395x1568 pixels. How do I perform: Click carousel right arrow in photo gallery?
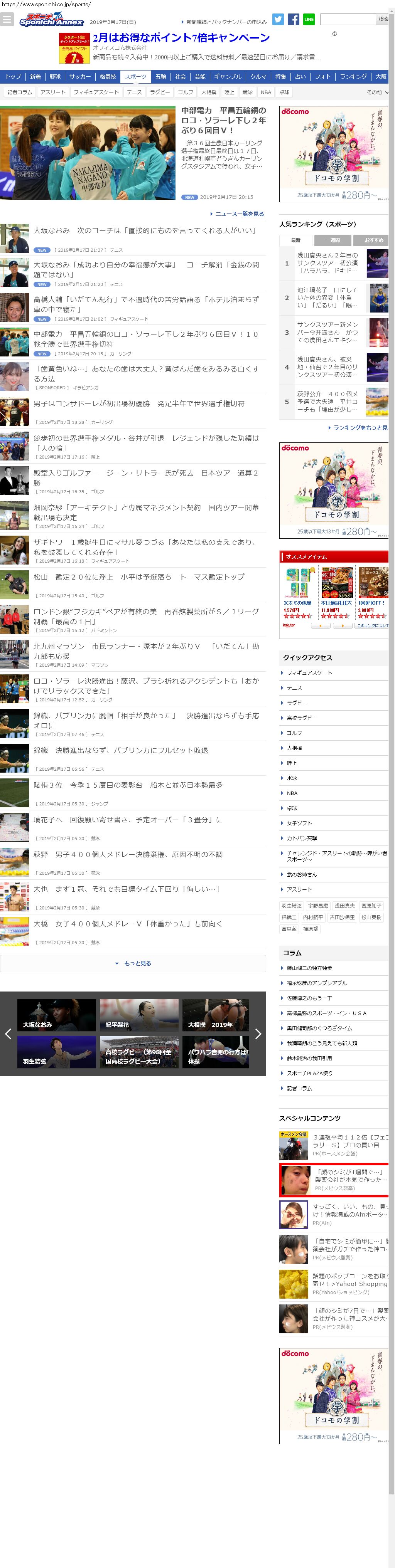(x=258, y=1034)
